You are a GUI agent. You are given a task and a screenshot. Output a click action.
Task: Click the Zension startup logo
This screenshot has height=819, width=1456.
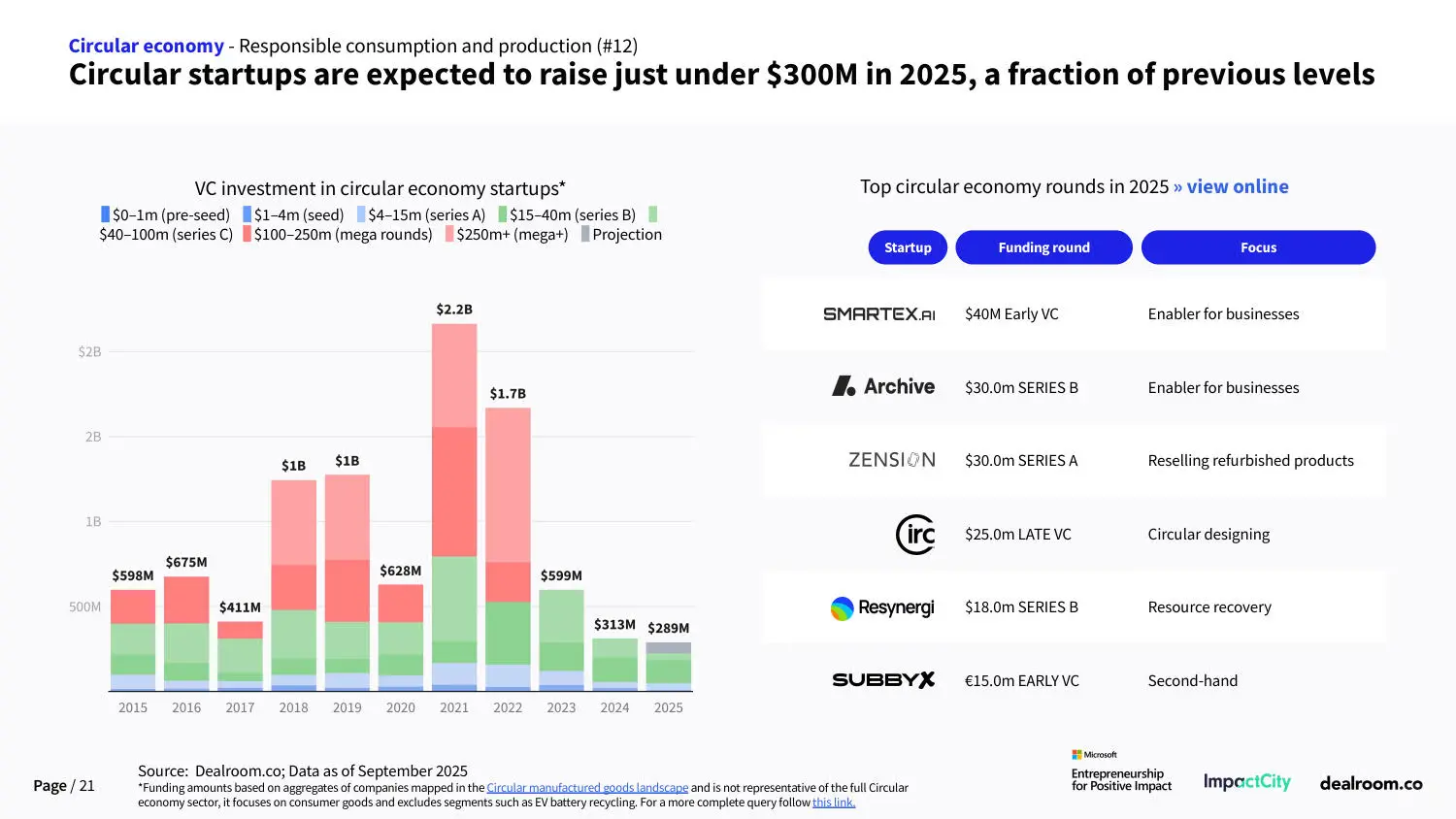[x=891, y=460]
